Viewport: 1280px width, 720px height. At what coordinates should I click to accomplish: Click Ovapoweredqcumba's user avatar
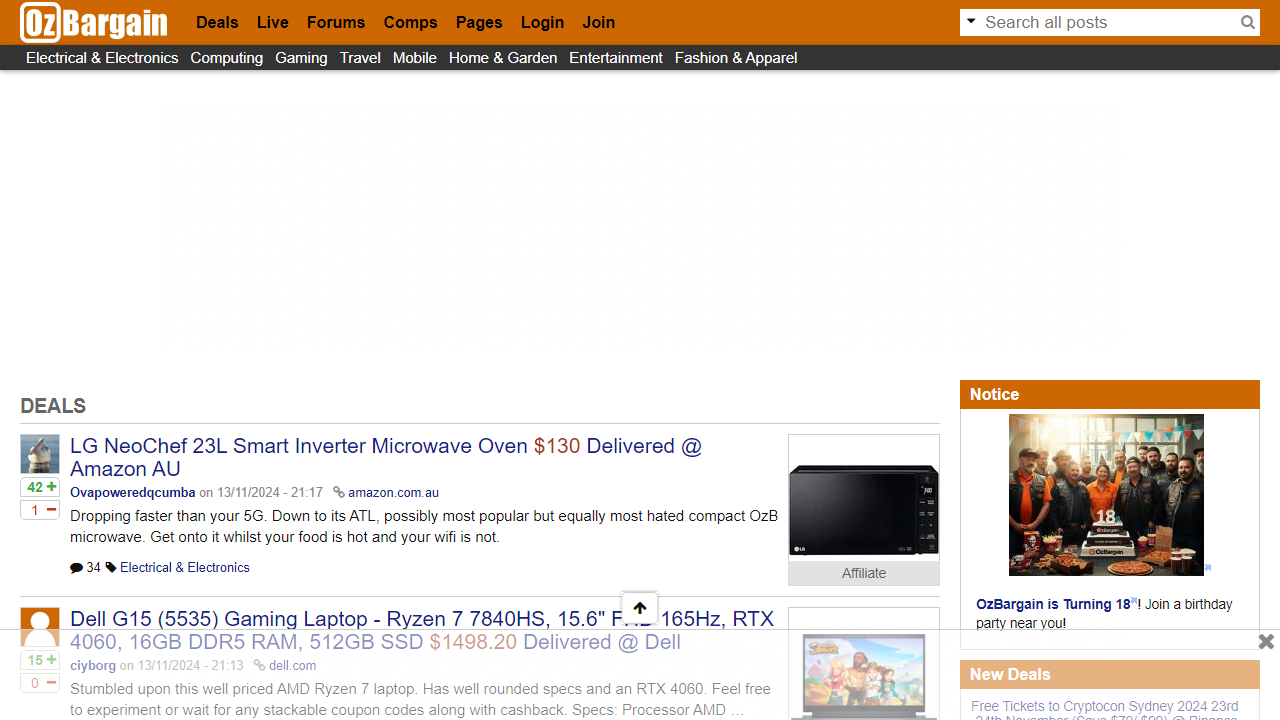[40, 454]
